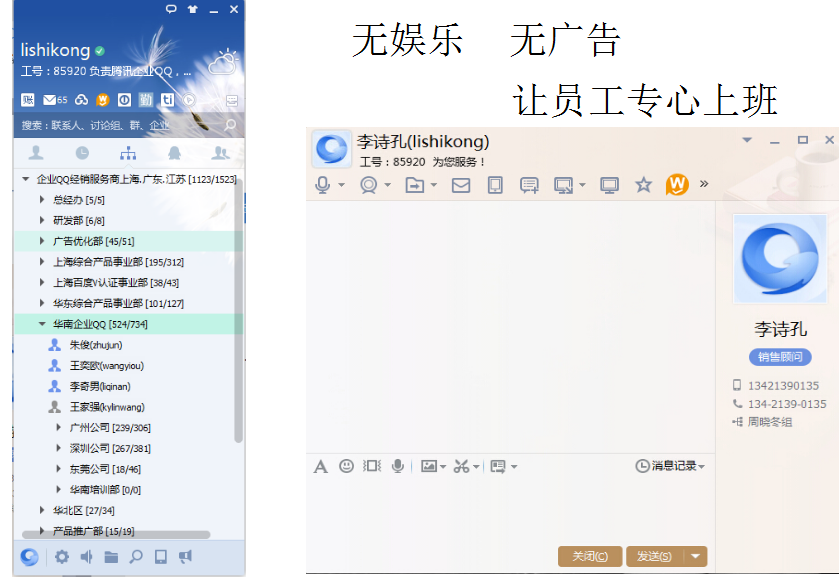Switch to the groups tab (two people icon)
Viewport: 839px width, 578px height.
point(220,153)
